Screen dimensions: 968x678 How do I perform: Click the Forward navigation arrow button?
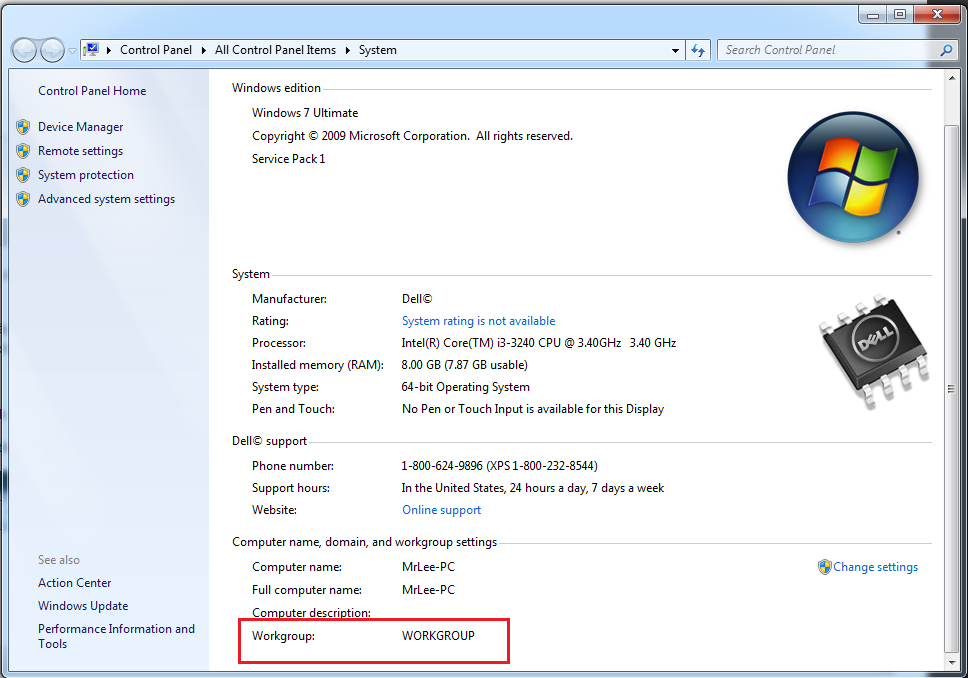52,50
